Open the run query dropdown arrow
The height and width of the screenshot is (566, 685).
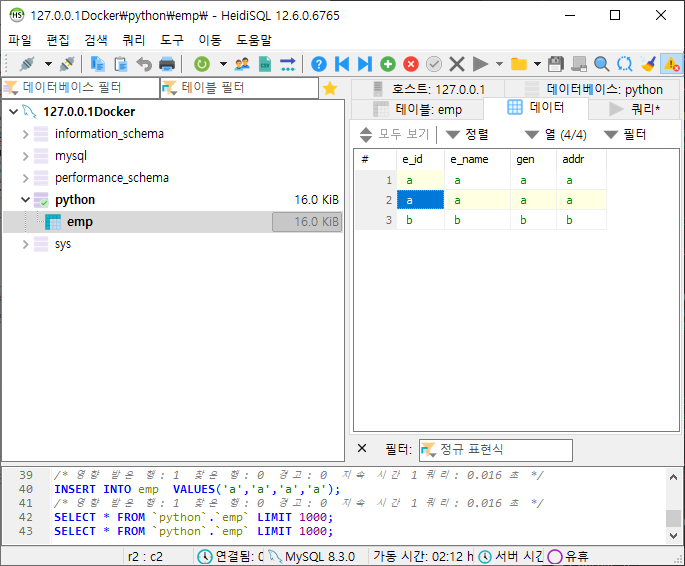(x=499, y=64)
